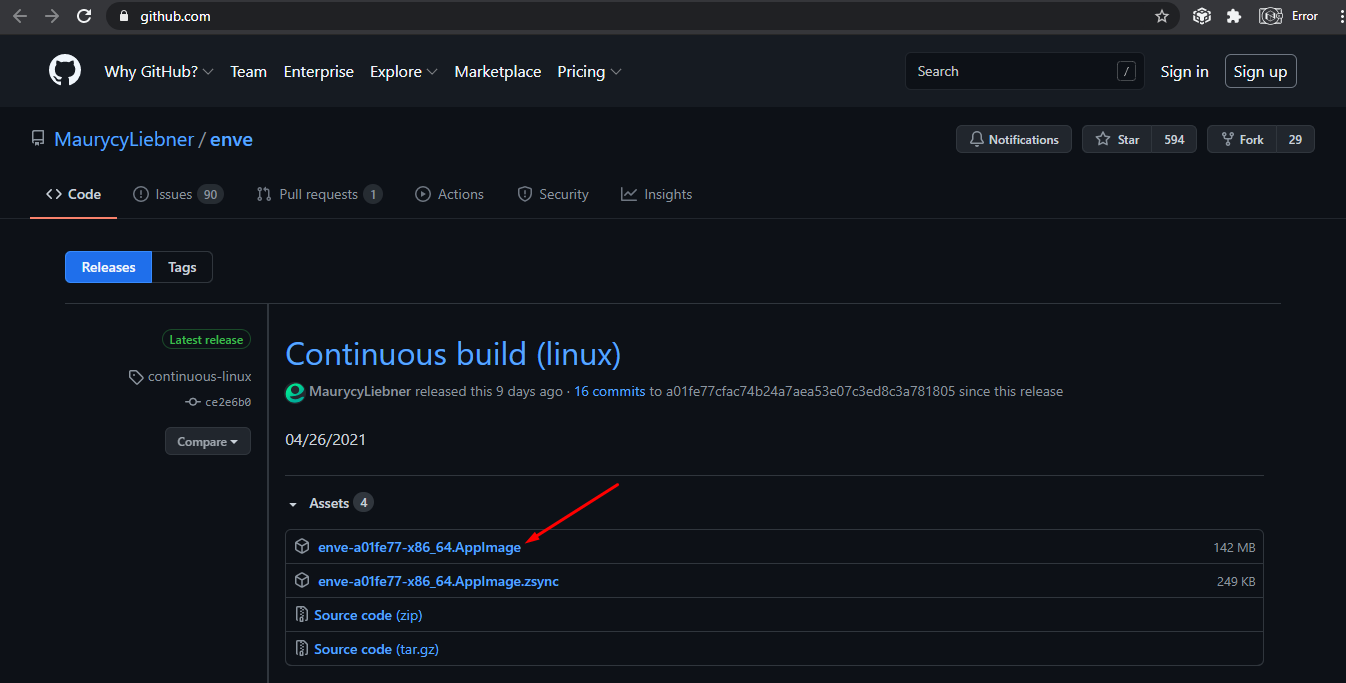This screenshot has height=683, width=1346.
Task: Click the file icon beside Source code (zip)
Action: coord(301,615)
